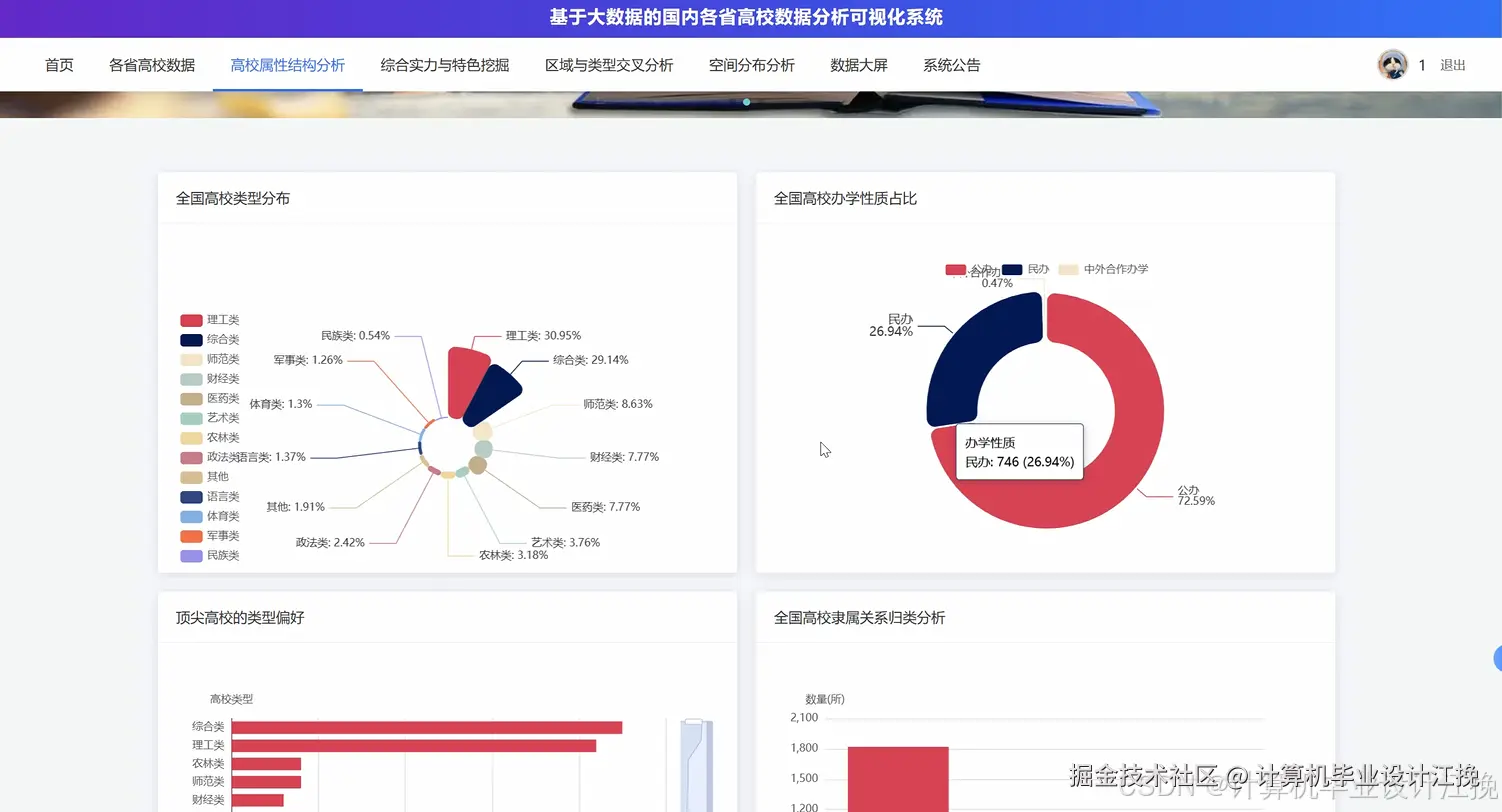Toggle 艺术类 legend entry
The height and width of the screenshot is (812, 1502).
[x=210, y=418]
